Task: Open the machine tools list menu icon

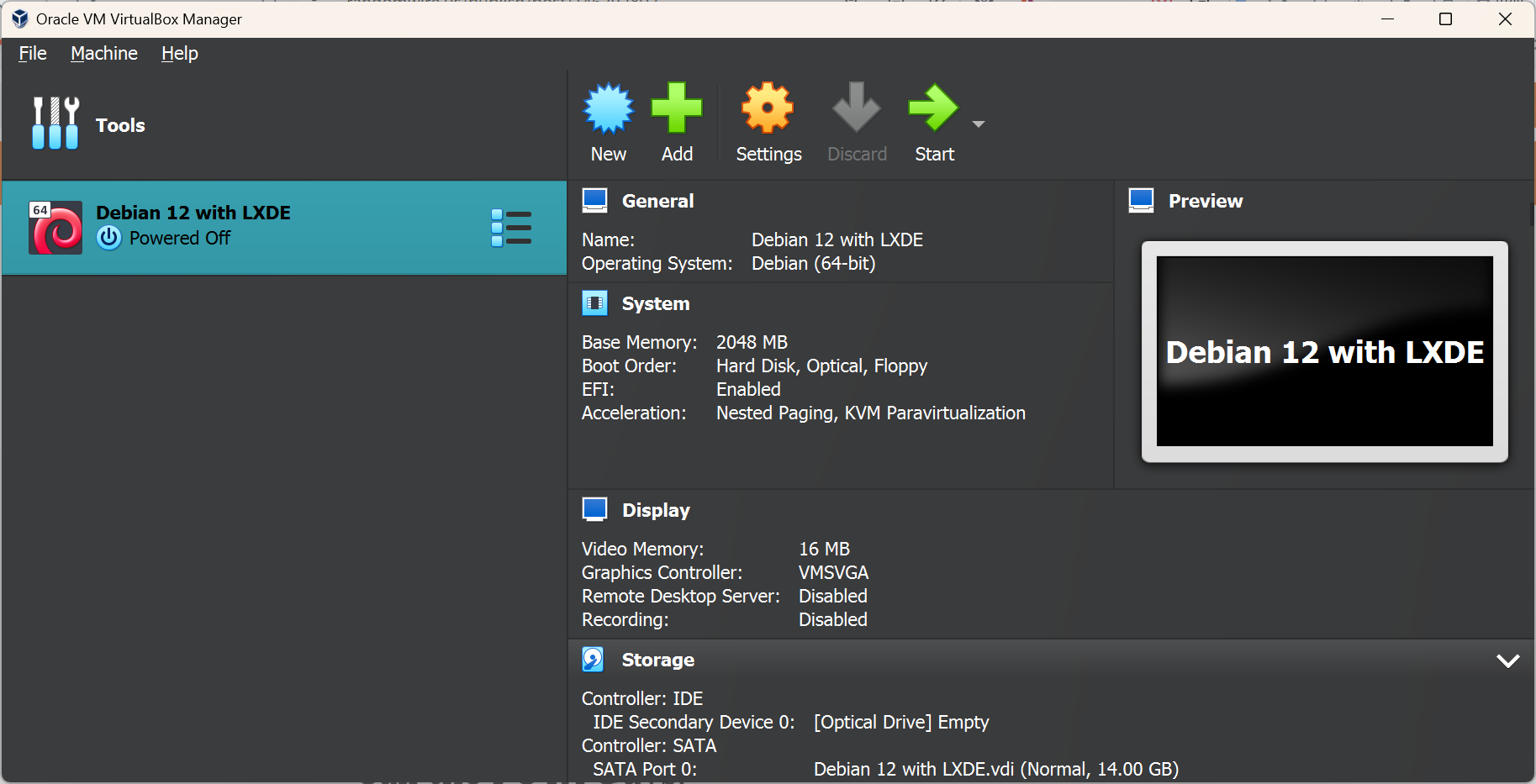Action: (510, 228)
